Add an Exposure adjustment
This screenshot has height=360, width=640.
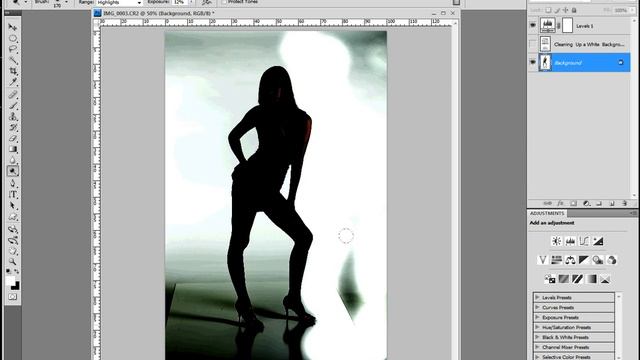point(598,241)
